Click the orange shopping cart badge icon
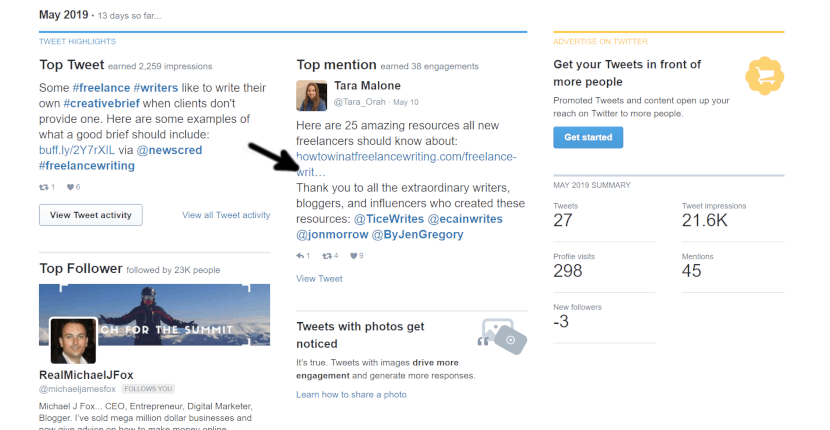830x430 pixels. [764, 76]
